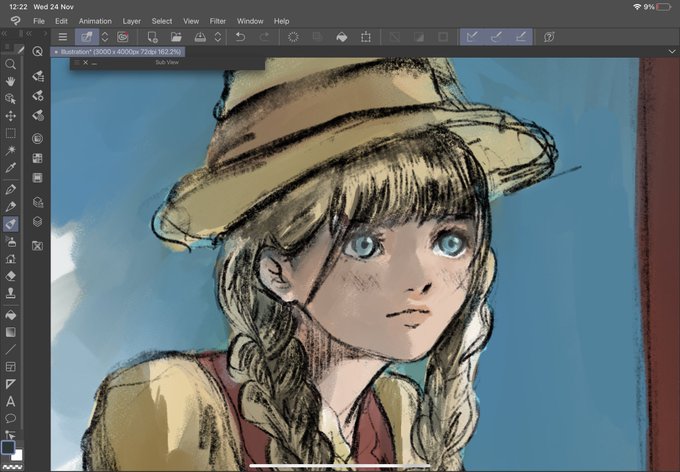The width and height of the screenshot is (680, 472).
Task: Toggle the touch gesture mode button
Action: pos(87,37)
